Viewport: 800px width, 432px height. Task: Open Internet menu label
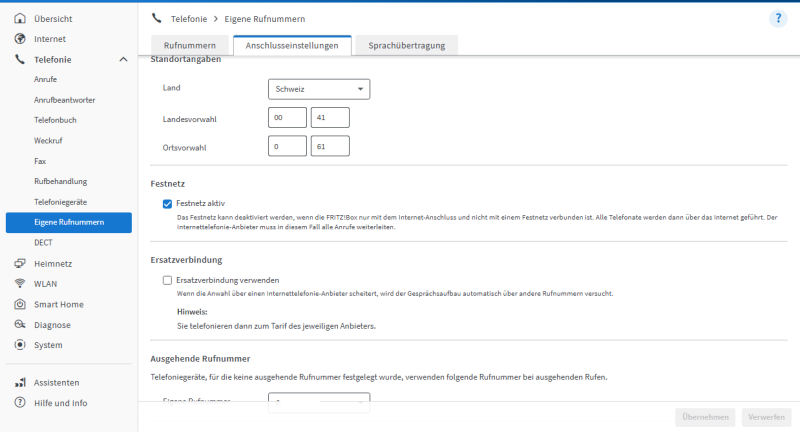tap(49, 39)
